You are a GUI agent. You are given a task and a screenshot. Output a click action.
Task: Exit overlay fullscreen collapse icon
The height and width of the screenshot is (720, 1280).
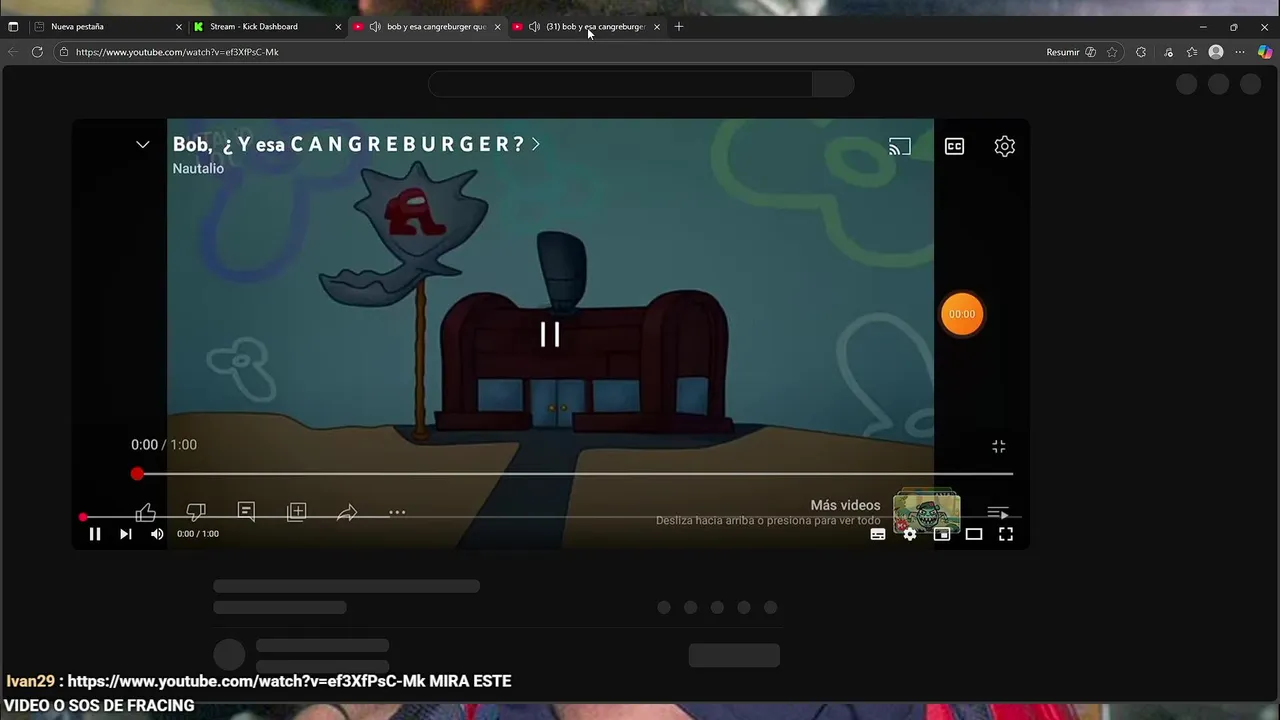pyautogui.click(x=998, y=446)
